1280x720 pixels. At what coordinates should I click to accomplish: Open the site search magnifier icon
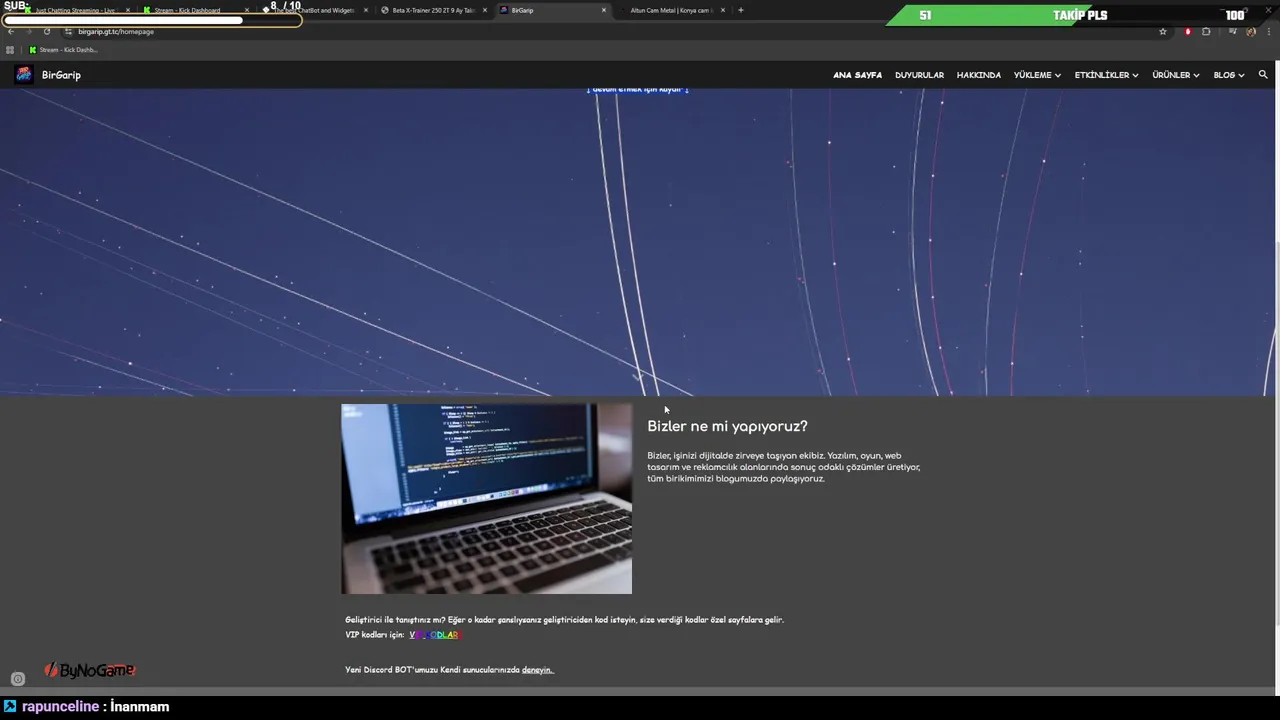pos(1263,75)
